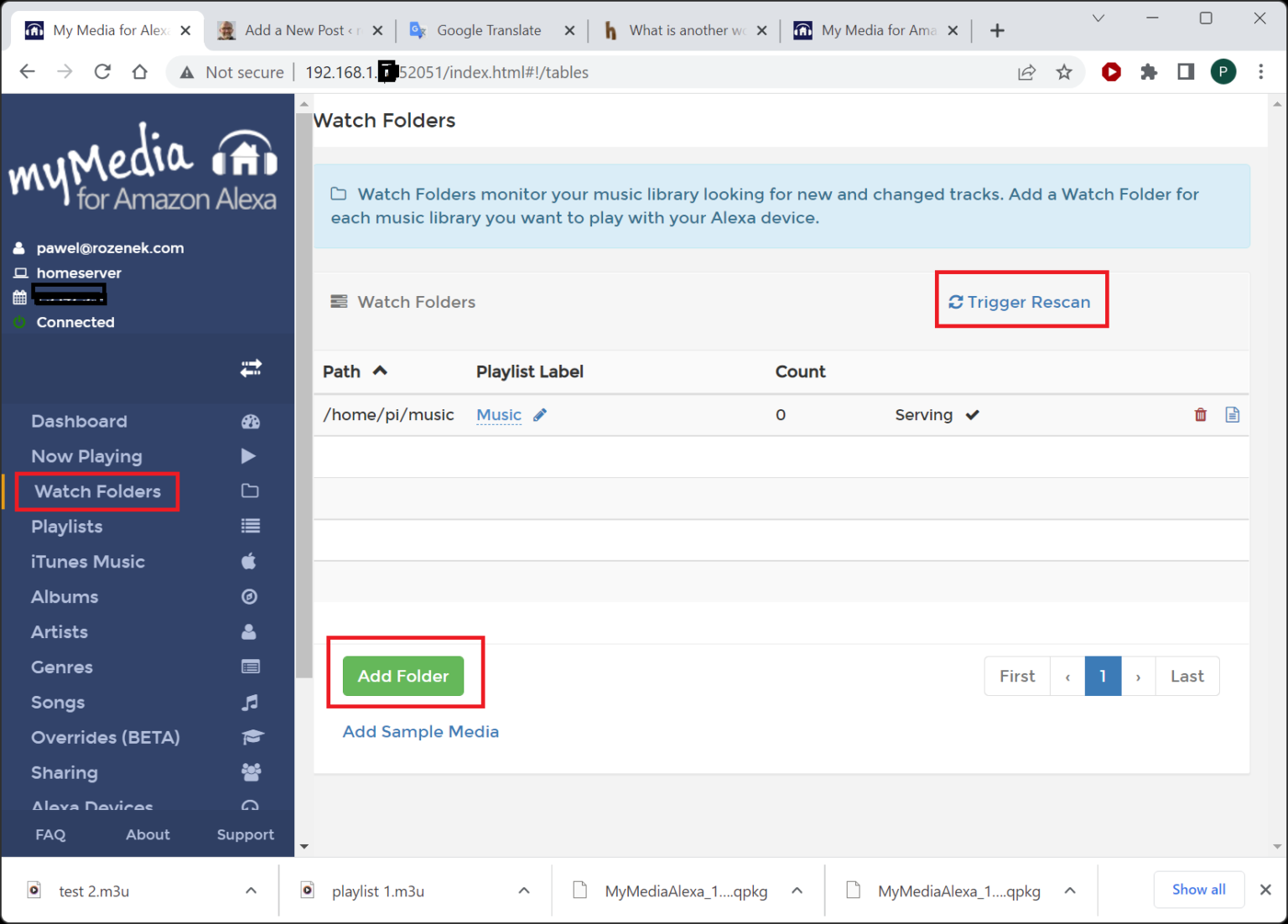The width and height of the screenshot is (1288, 924).
Task: Toggle the sidebar collapse arrows icon
Action: click(251, 368)
